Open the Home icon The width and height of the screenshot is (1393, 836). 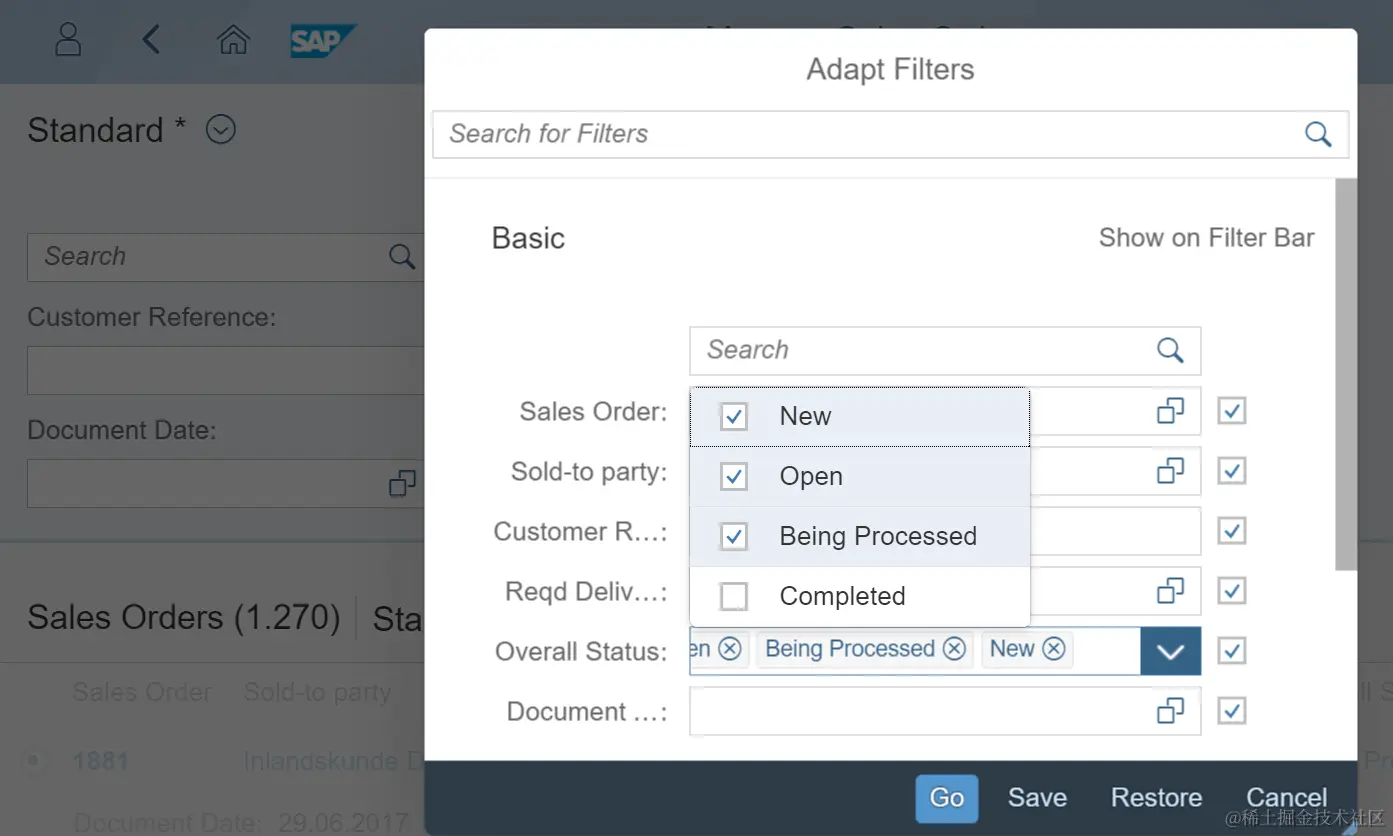click(x=233, y=40)
